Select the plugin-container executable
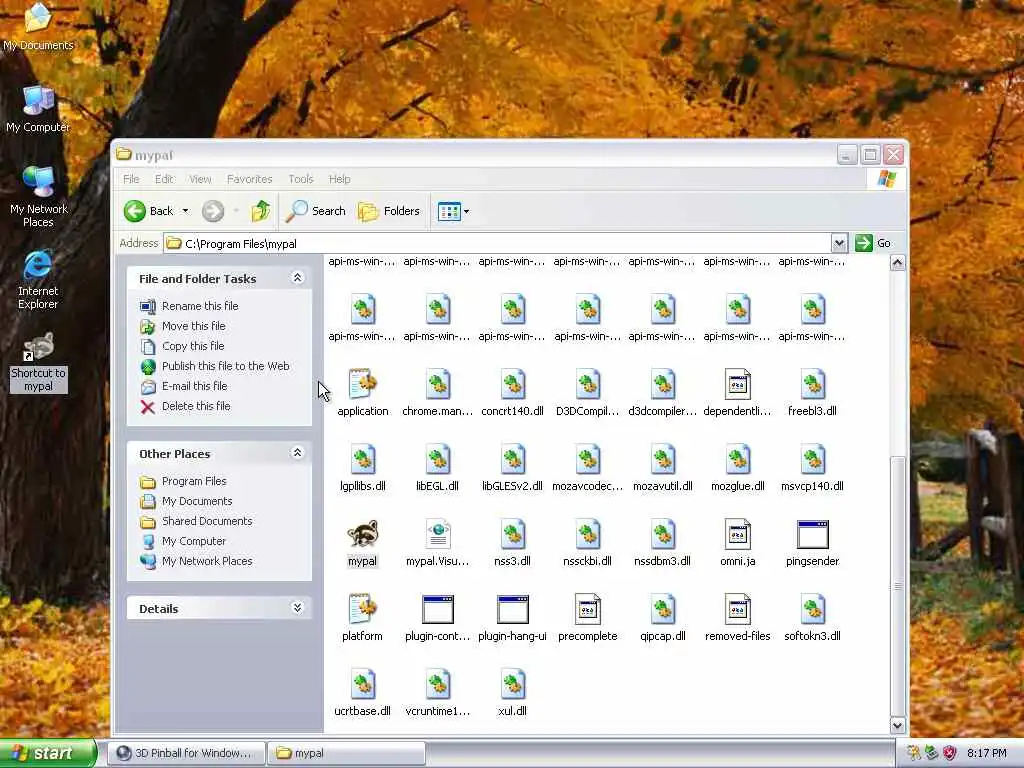Viewport: 1024px width, 768px height. pyautogui.click(x=438, y=609)
